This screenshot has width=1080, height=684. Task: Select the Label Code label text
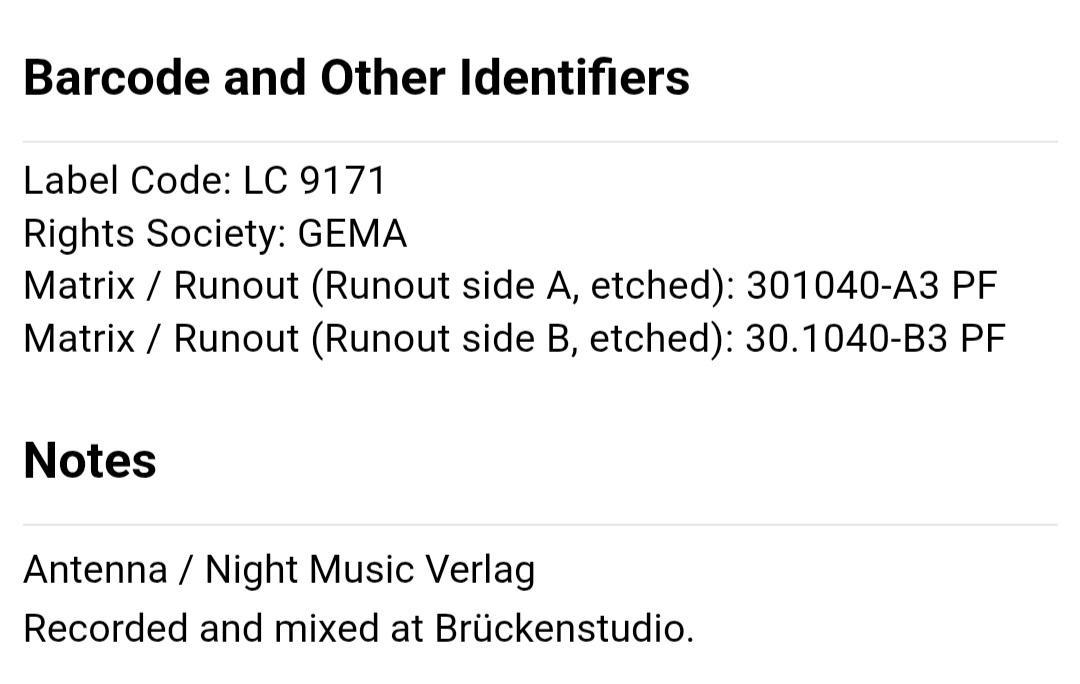coord(127,181)
